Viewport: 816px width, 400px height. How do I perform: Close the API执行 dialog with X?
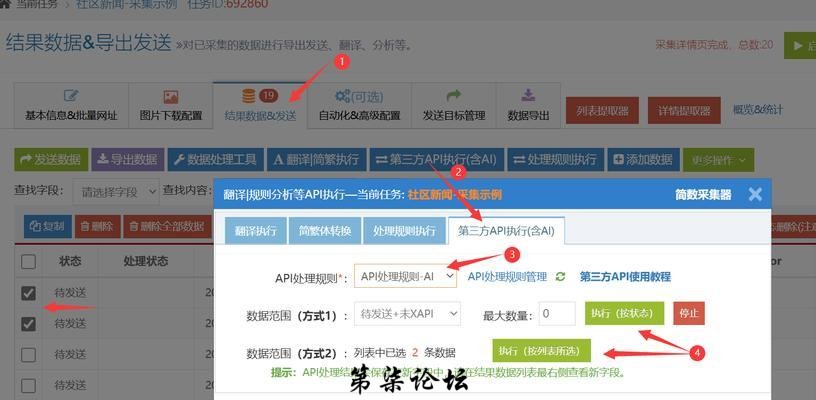(x=755, y=194)
